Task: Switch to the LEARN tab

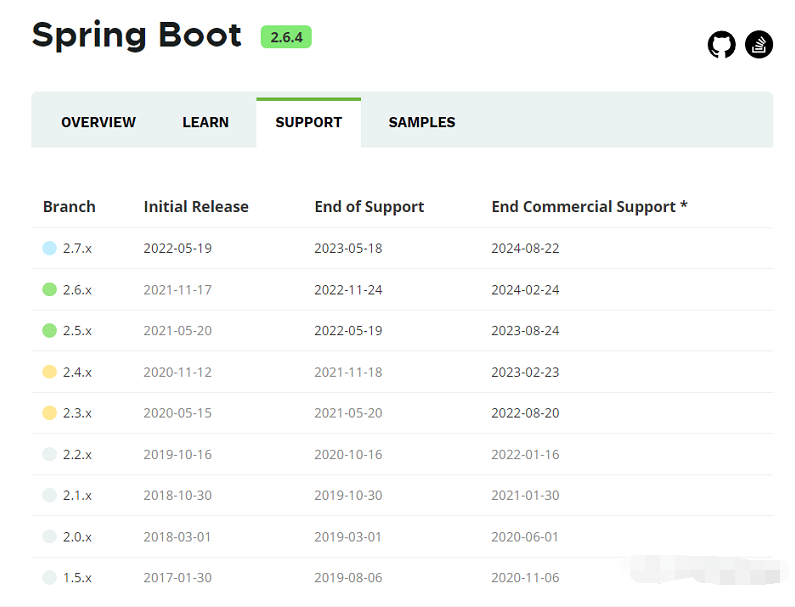Action: point(205,122)
